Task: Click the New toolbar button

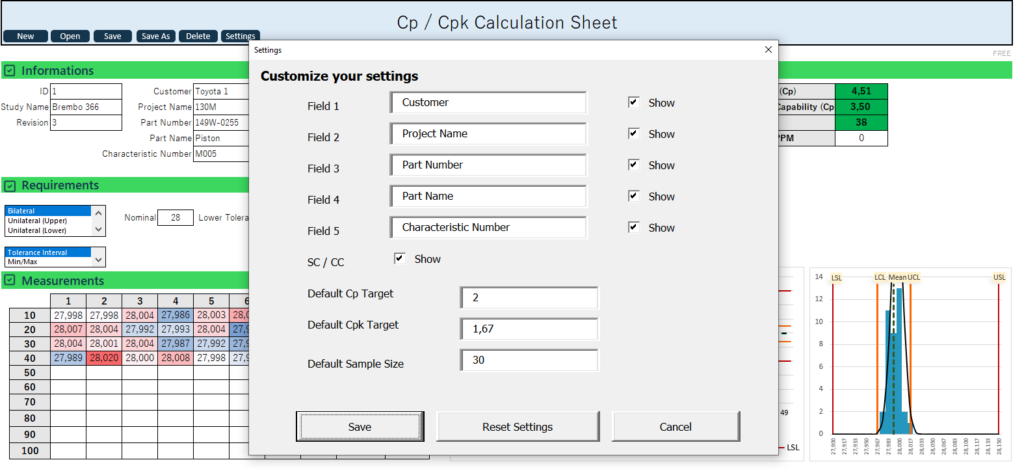Action: click(26, 36)
